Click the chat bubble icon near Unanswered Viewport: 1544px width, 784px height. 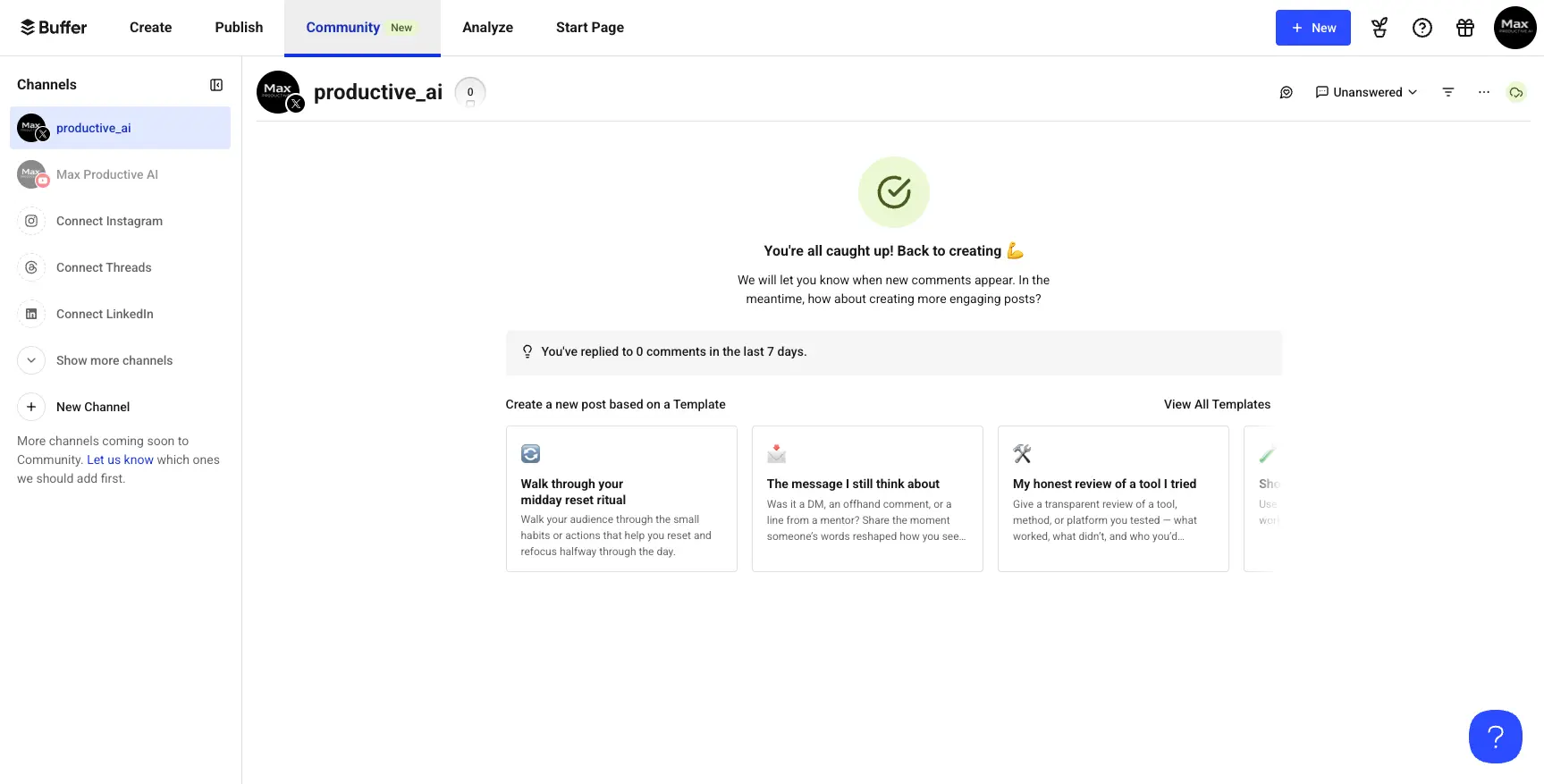click(x=1287, y=92)
